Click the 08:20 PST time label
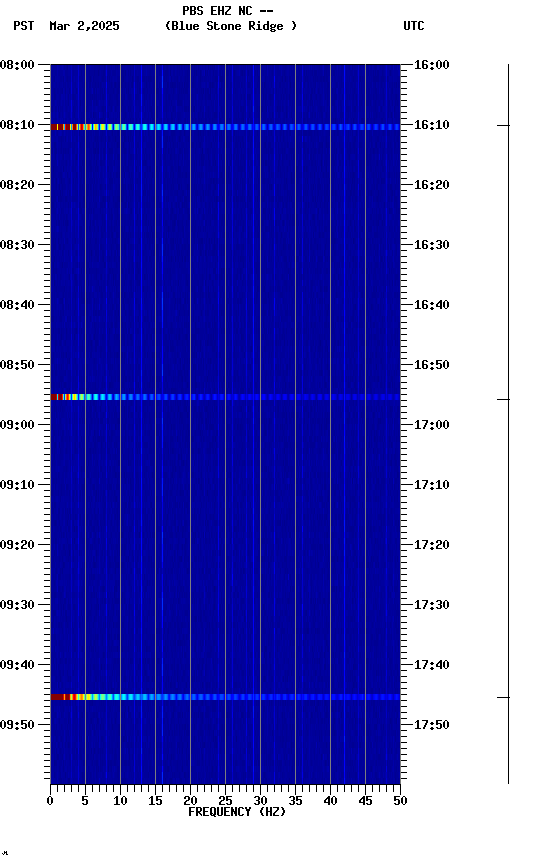Screen dimensions: 552x864 [17, 185]
